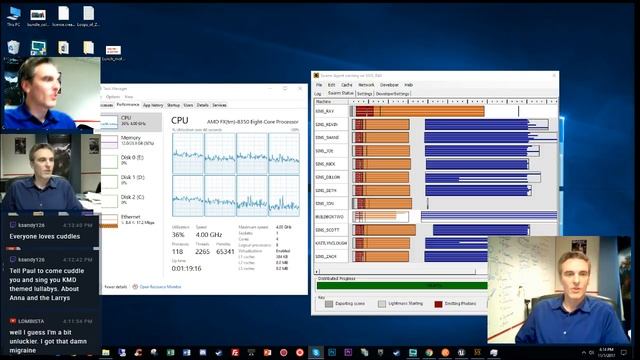Open File Explorer from the taskbar

106,352
